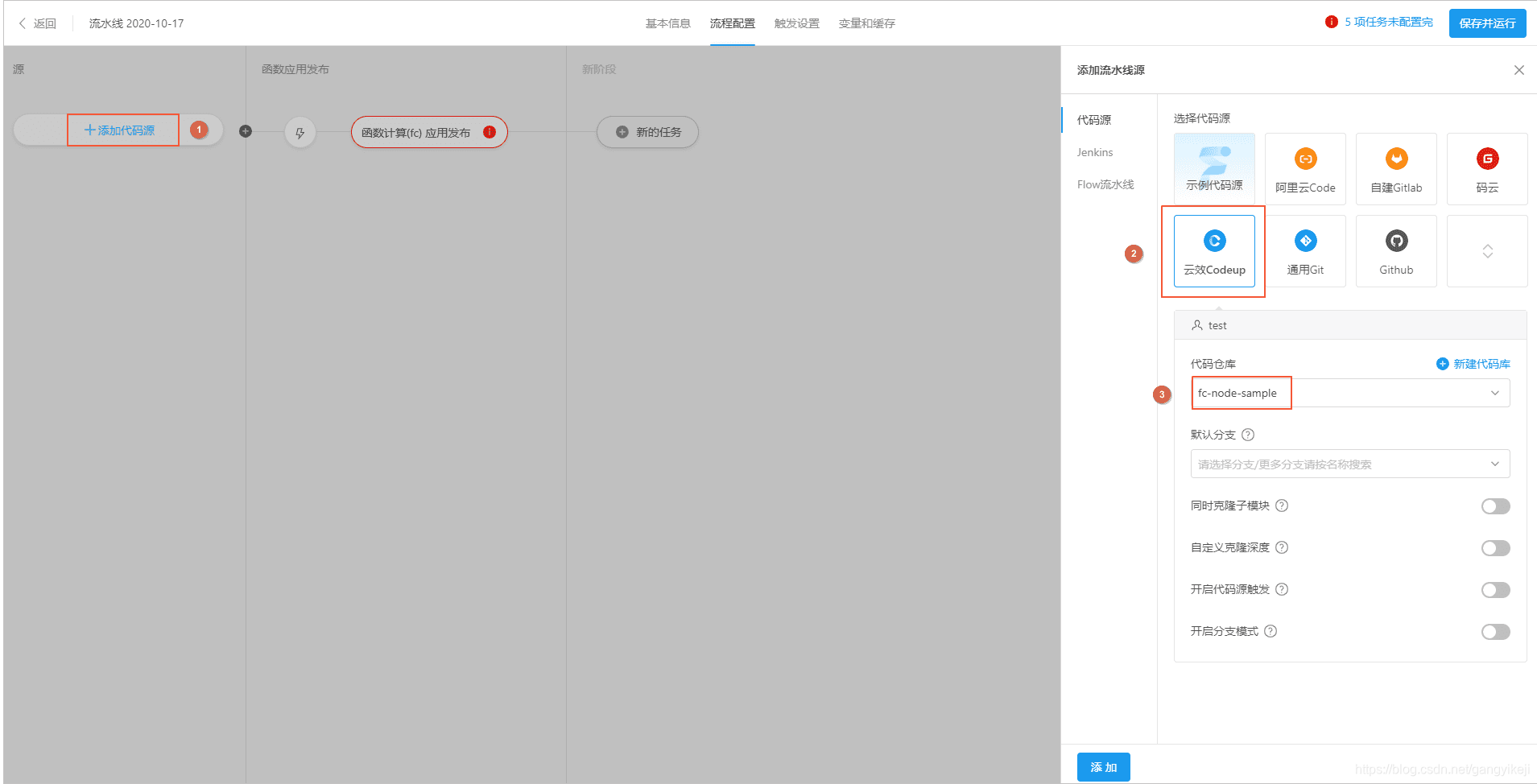1537x784 pixels.
Task: Click the pipeline name 流水线 2020-10-17
Action: (136, 23)
